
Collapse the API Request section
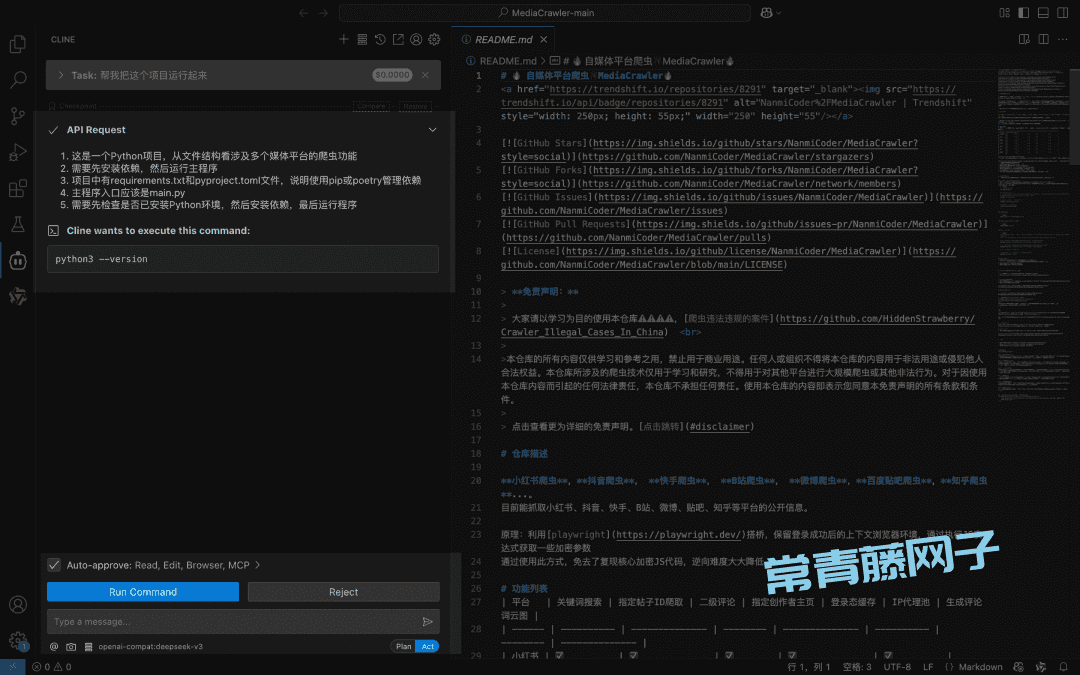pos(432,129)
